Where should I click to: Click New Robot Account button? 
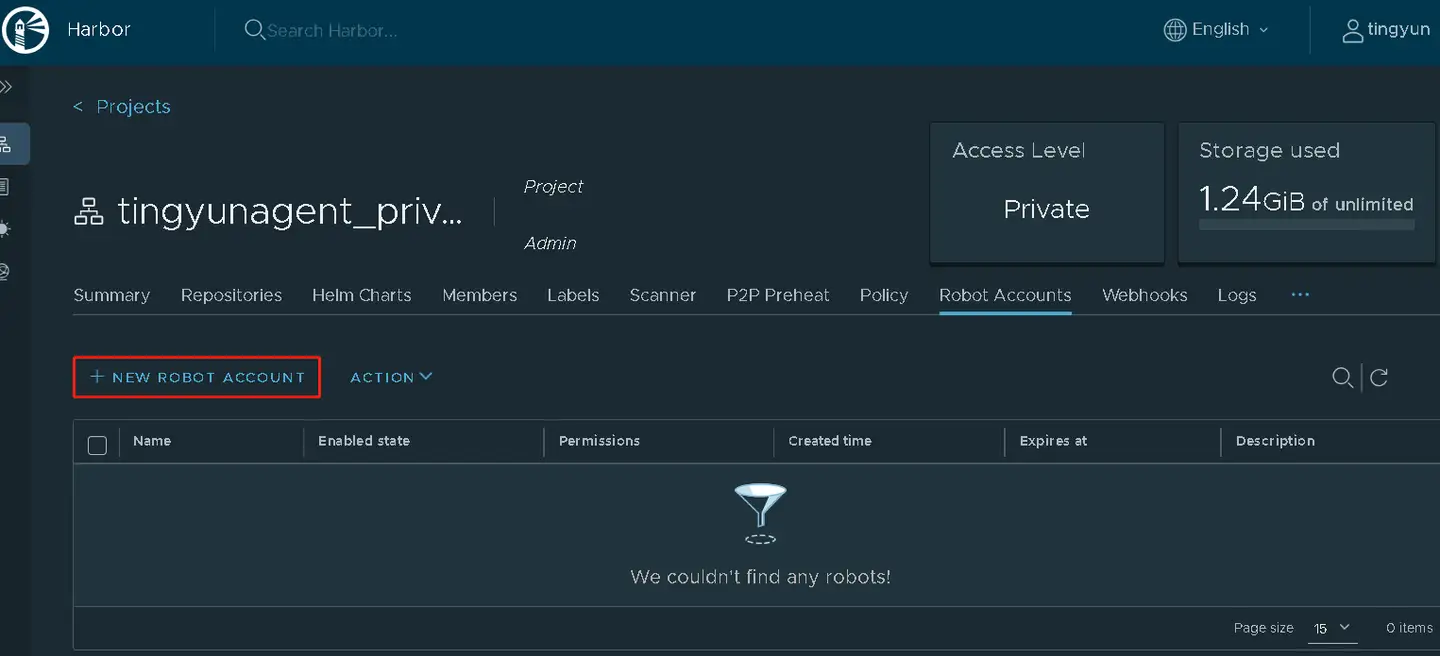[x=197, y=377]
